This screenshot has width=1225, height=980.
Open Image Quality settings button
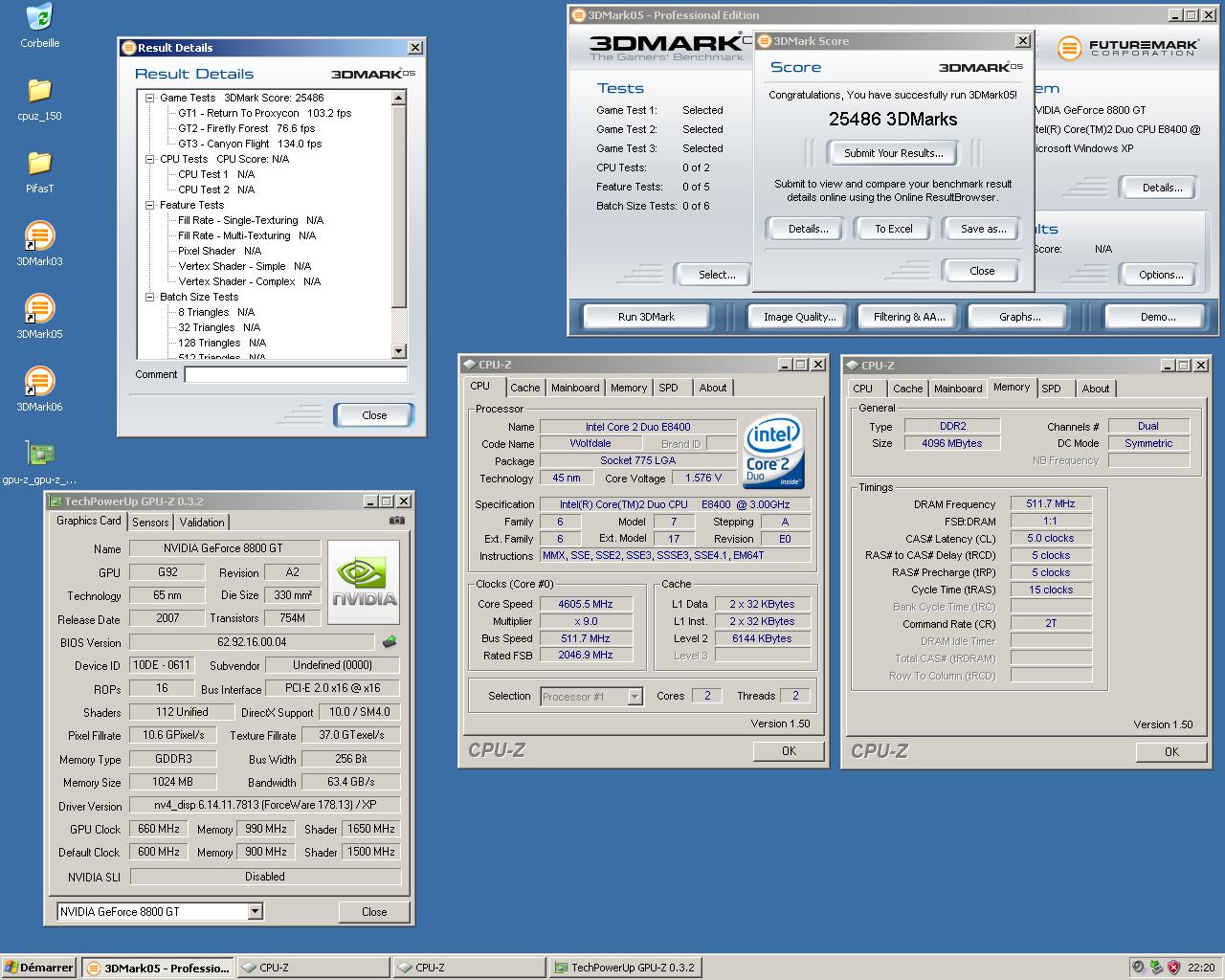coord(799,317)
